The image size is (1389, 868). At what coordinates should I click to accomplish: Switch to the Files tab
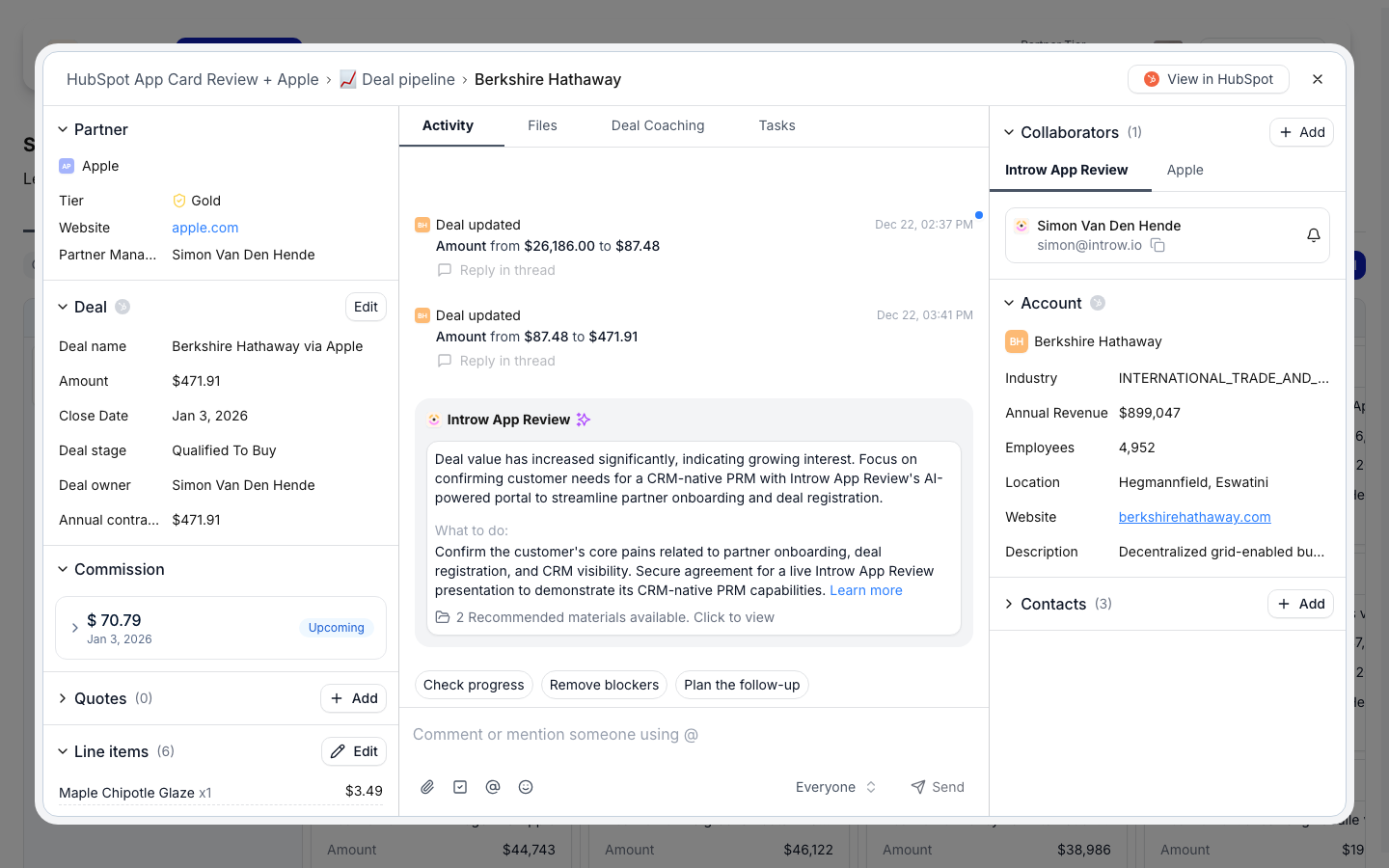point(542,125)
